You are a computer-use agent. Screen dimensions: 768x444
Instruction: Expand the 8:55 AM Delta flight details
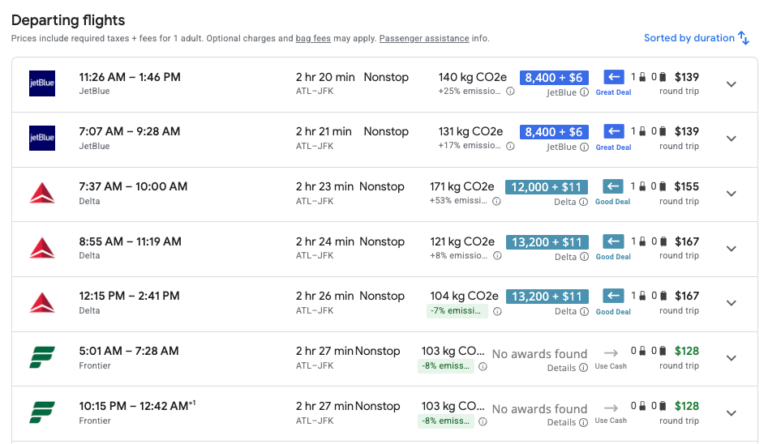point(731,248)
